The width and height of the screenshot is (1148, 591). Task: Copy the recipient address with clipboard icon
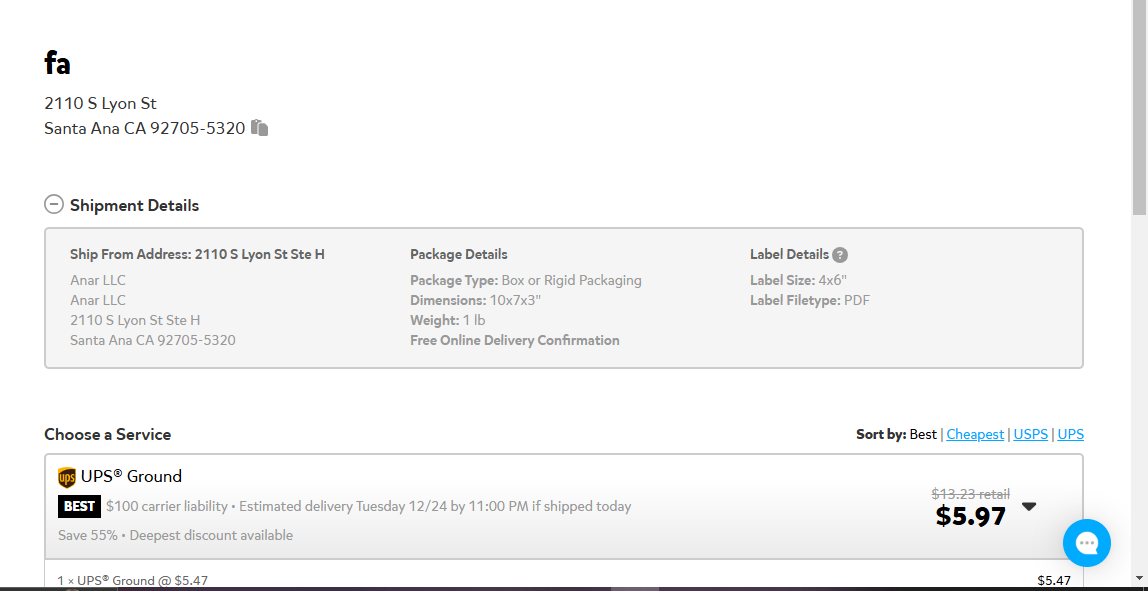(259, 128)
